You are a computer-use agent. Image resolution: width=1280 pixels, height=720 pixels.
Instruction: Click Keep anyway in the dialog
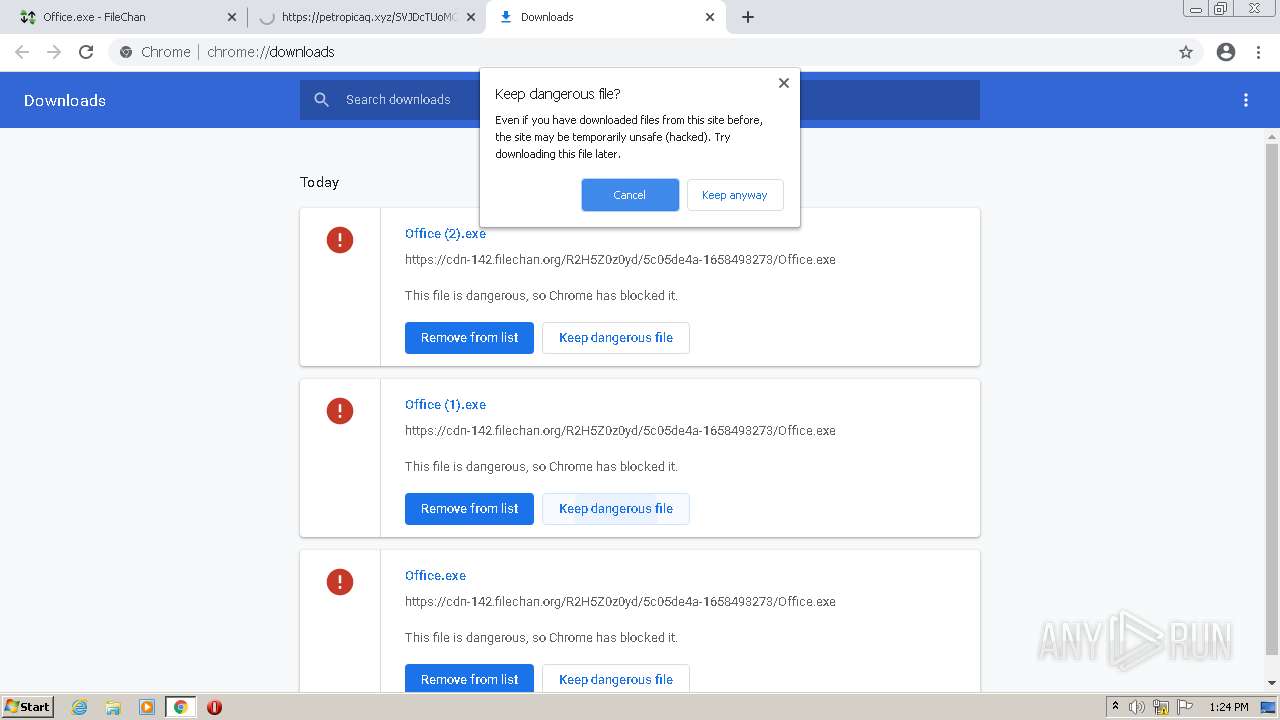click(735, 195)
